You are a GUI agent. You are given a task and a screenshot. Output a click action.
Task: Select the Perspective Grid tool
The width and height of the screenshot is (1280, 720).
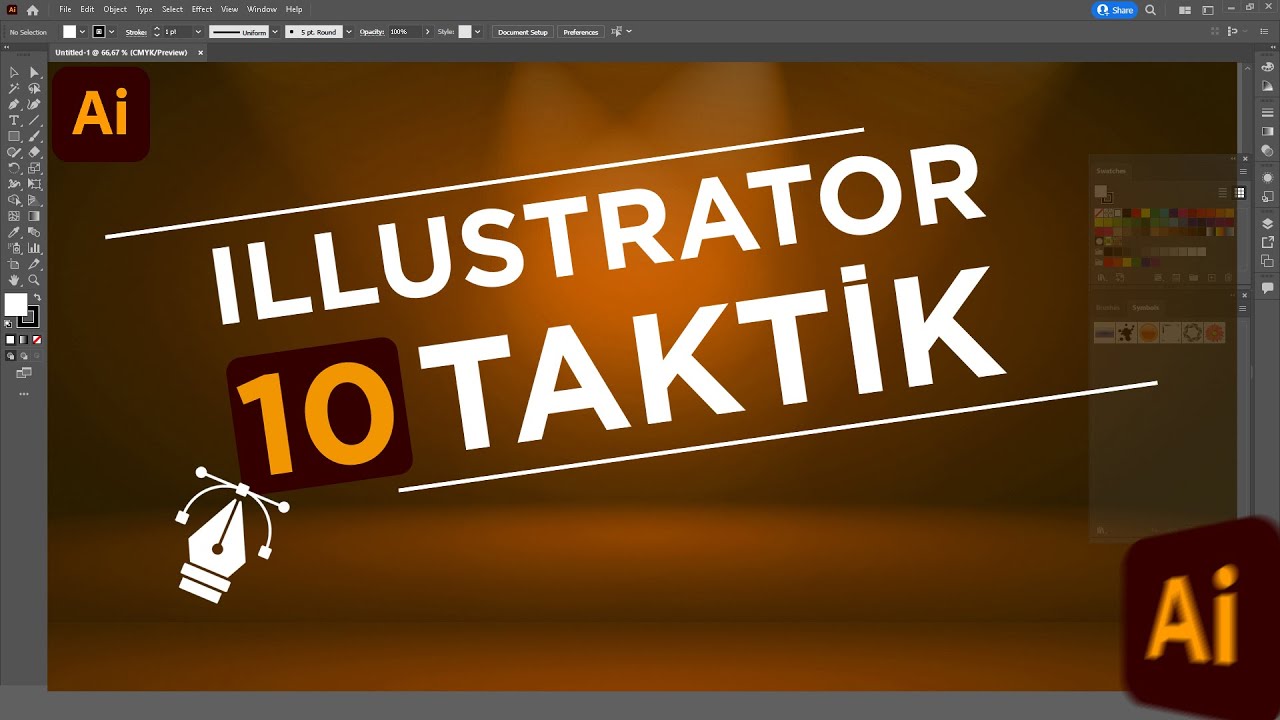34,200
